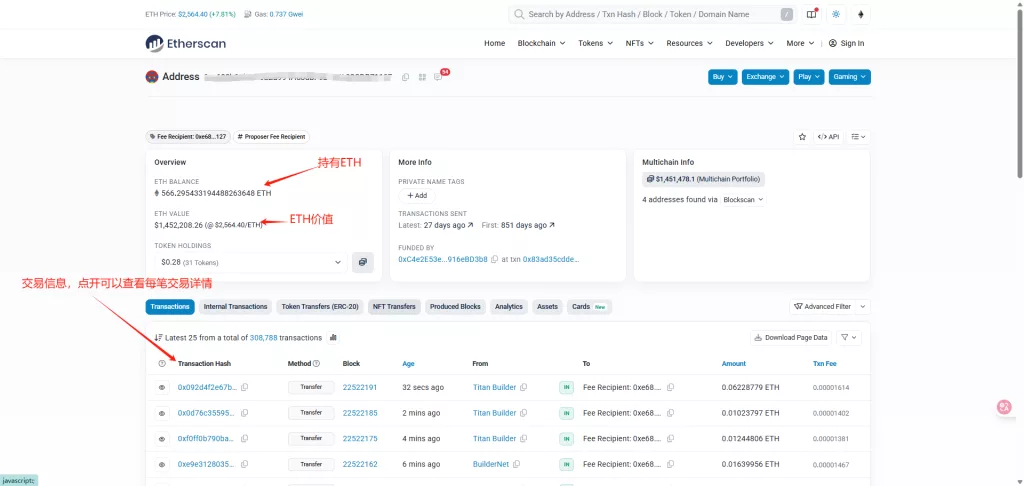Copy BuilderNet address icon
This screenshot has width=1024, height=486.
pyautogui.click(x=517, y=464)
